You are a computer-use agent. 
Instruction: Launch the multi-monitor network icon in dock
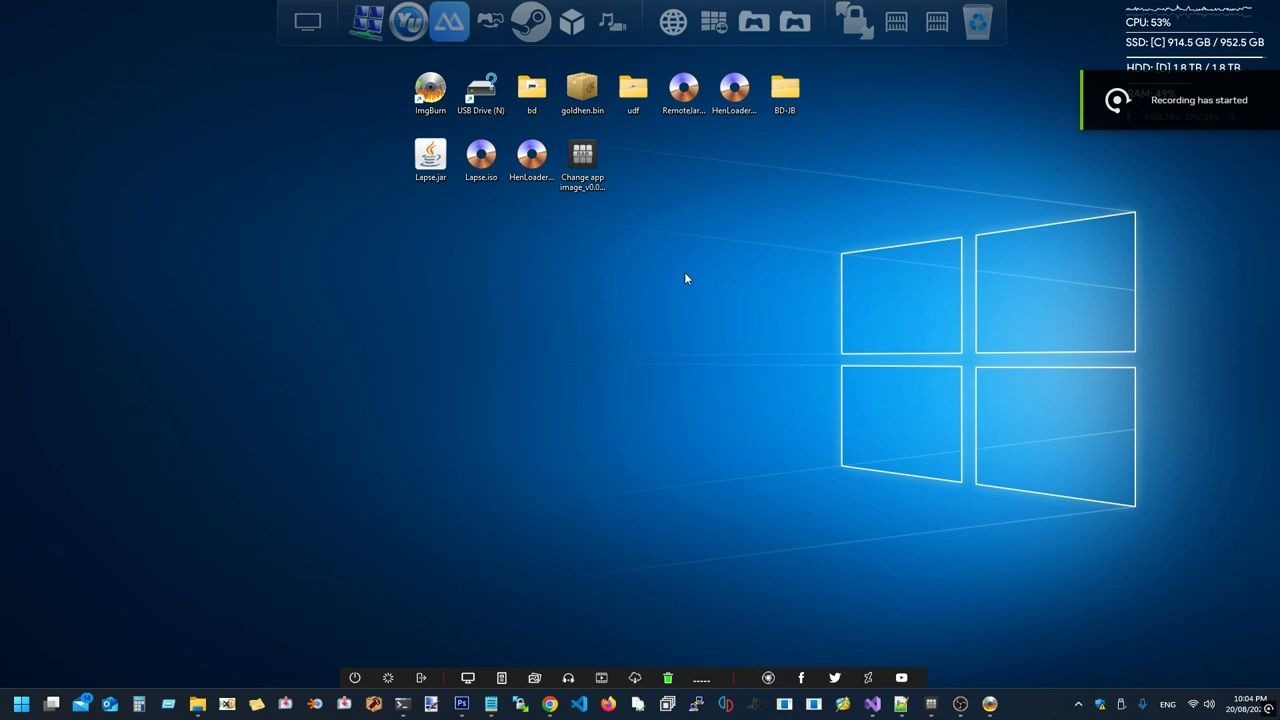point(367,21)
